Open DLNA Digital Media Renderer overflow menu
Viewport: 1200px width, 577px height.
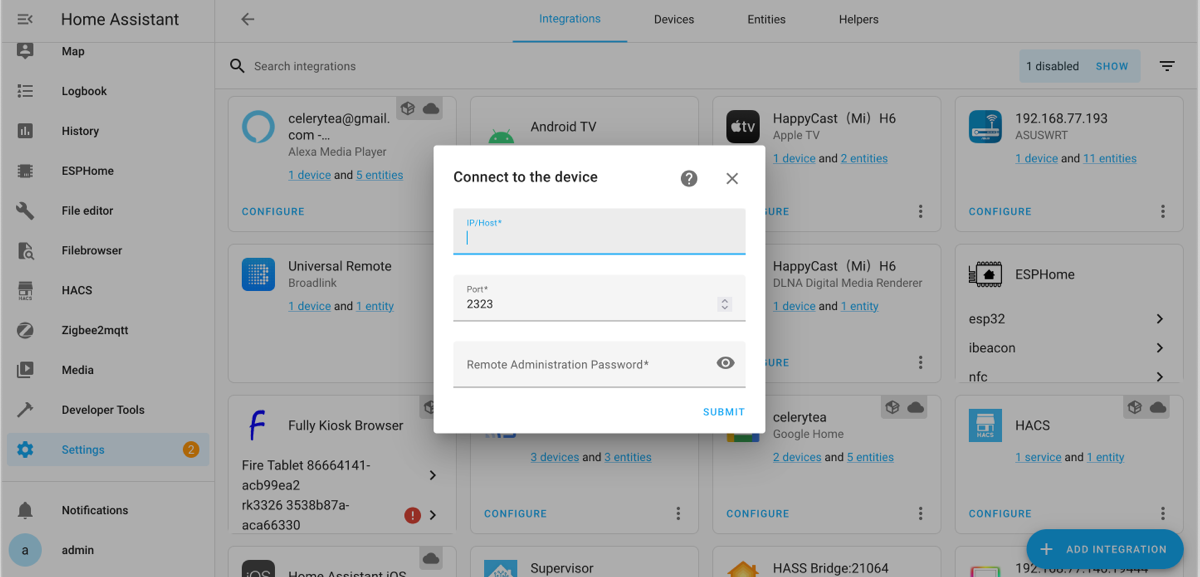click(921, 363)
